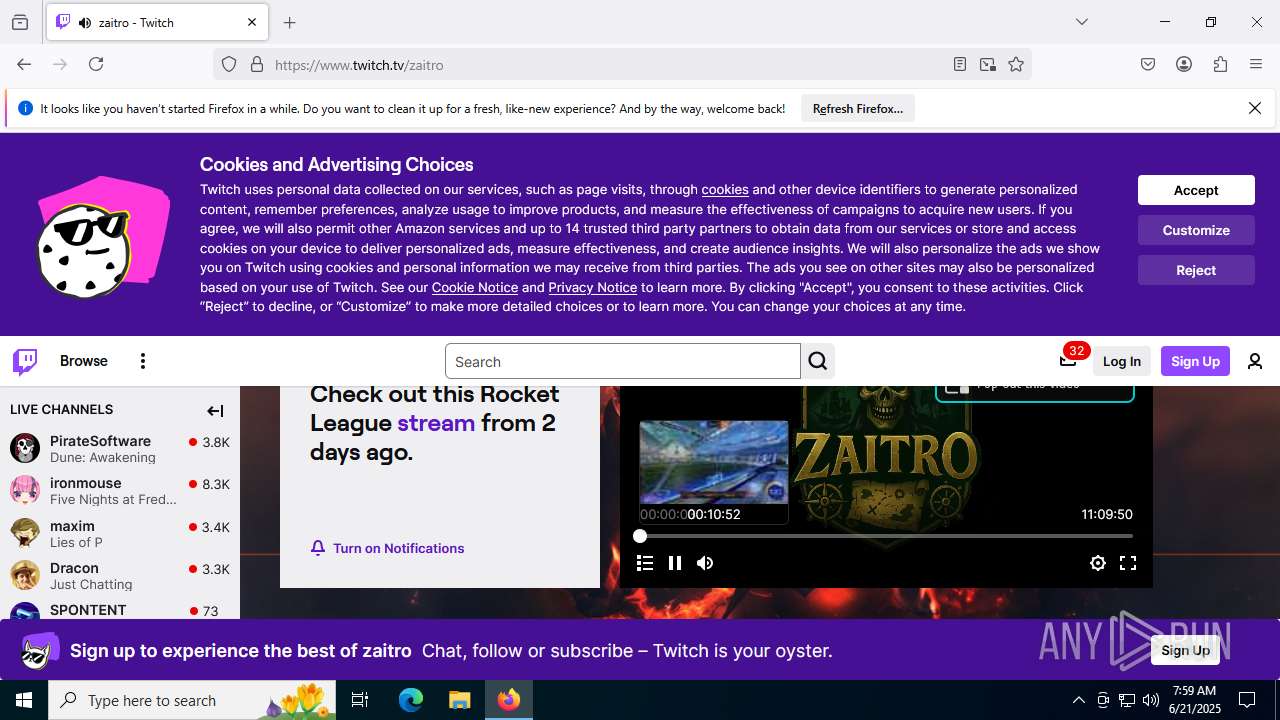Click the search magnifier button
This screenshot has width=1280, height=720.
click(x=818, y=361)
